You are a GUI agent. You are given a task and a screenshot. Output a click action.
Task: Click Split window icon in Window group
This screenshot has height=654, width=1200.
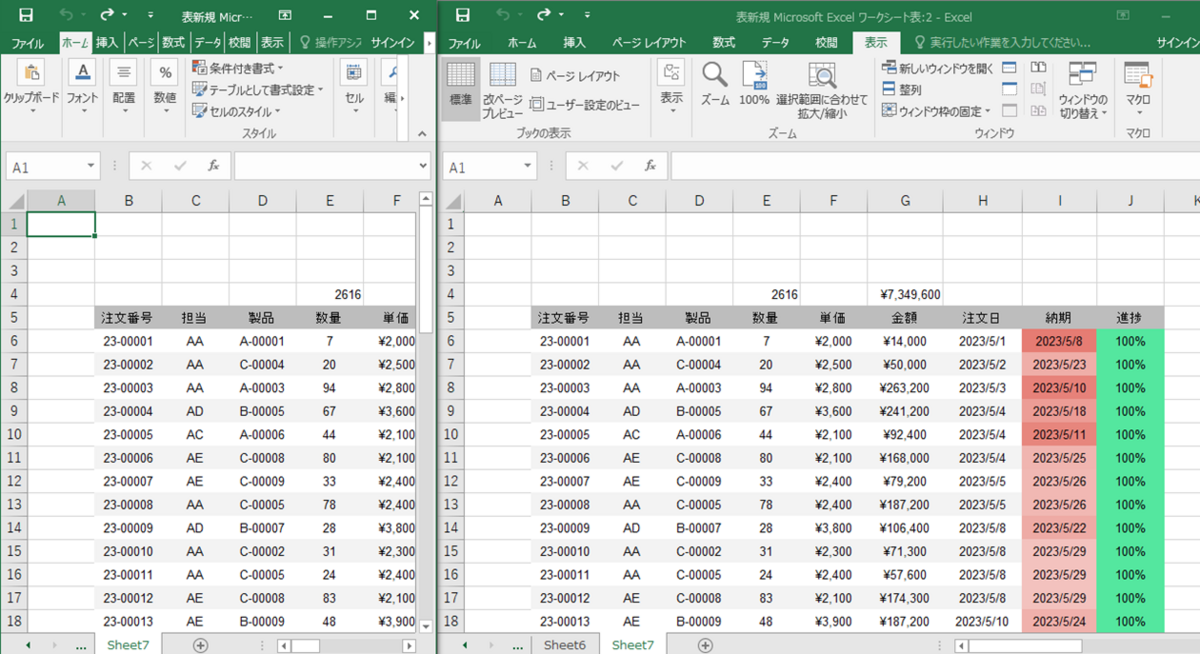coord(1010,67)
